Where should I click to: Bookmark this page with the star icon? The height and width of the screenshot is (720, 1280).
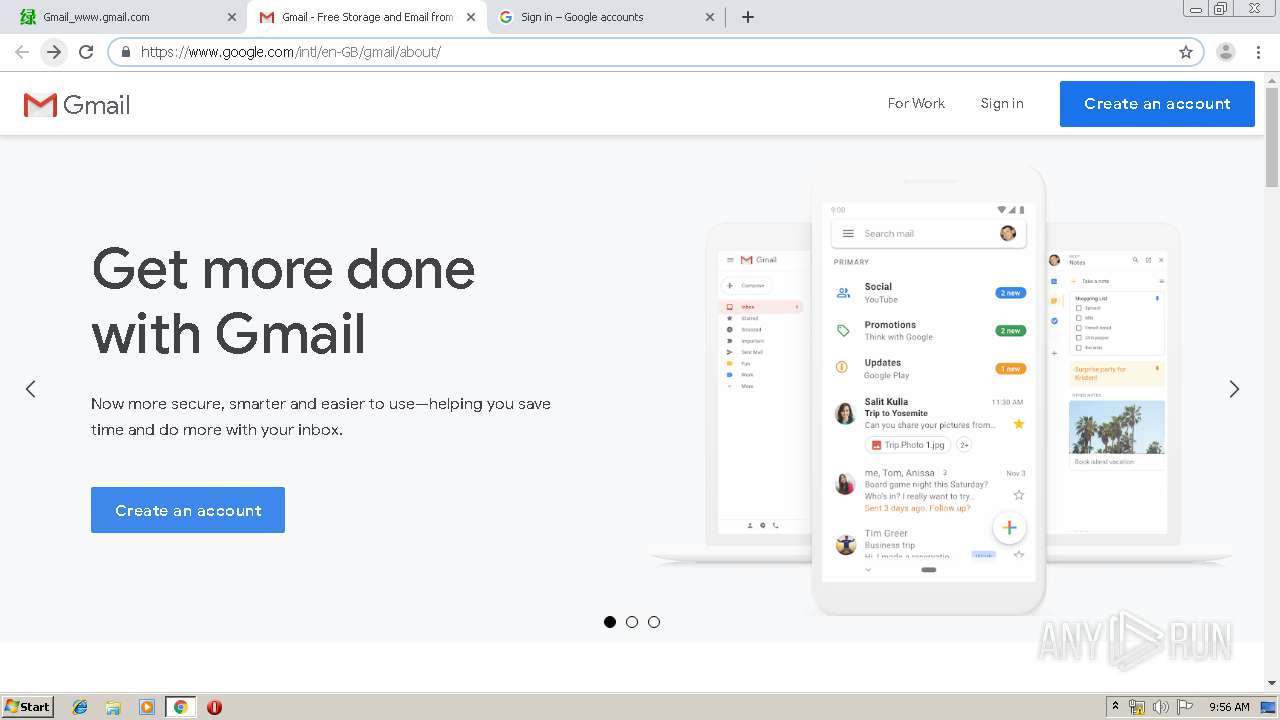(x=1186, y=52)
